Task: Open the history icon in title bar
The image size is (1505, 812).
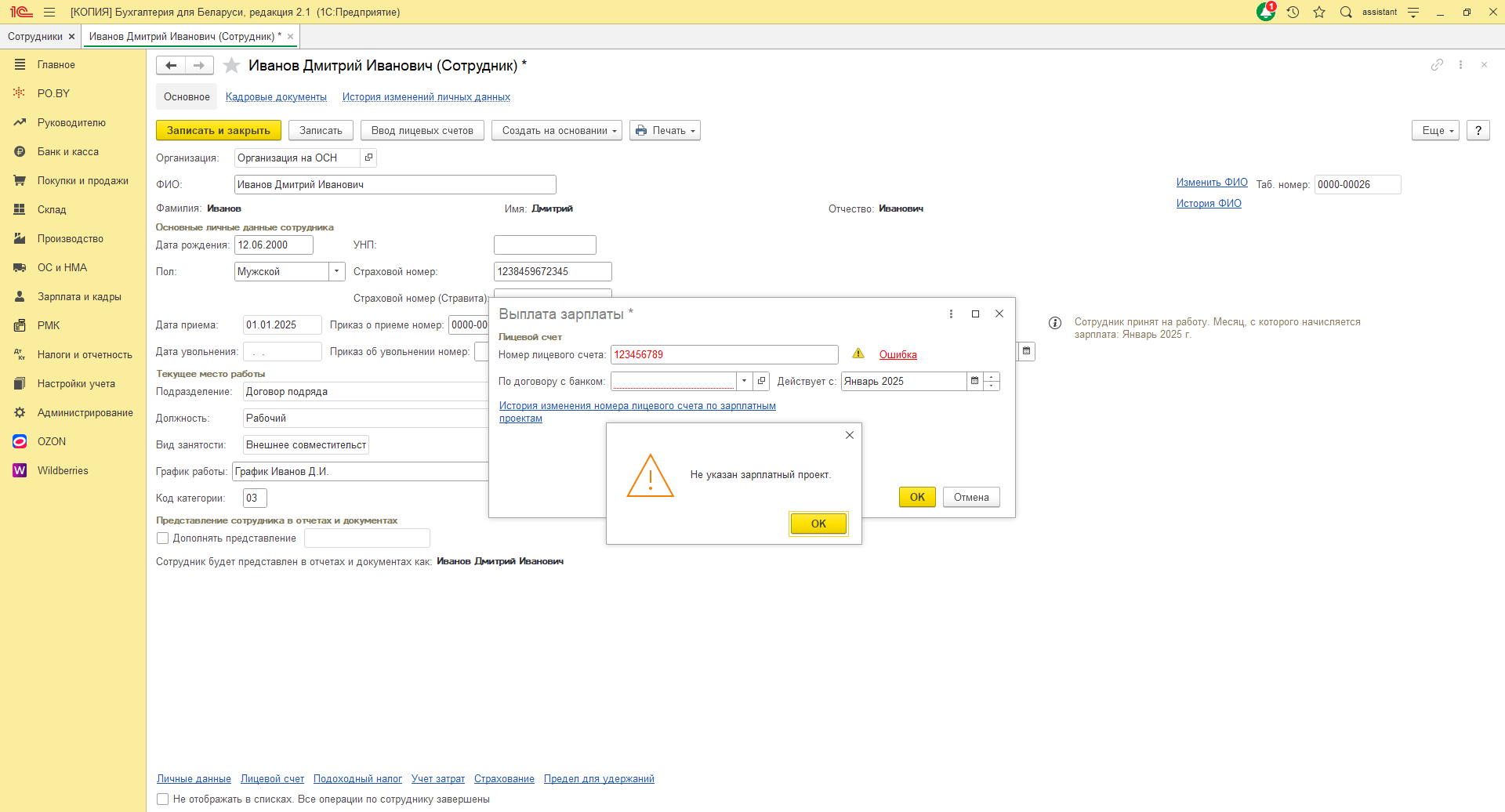Action: (1293, 12)
